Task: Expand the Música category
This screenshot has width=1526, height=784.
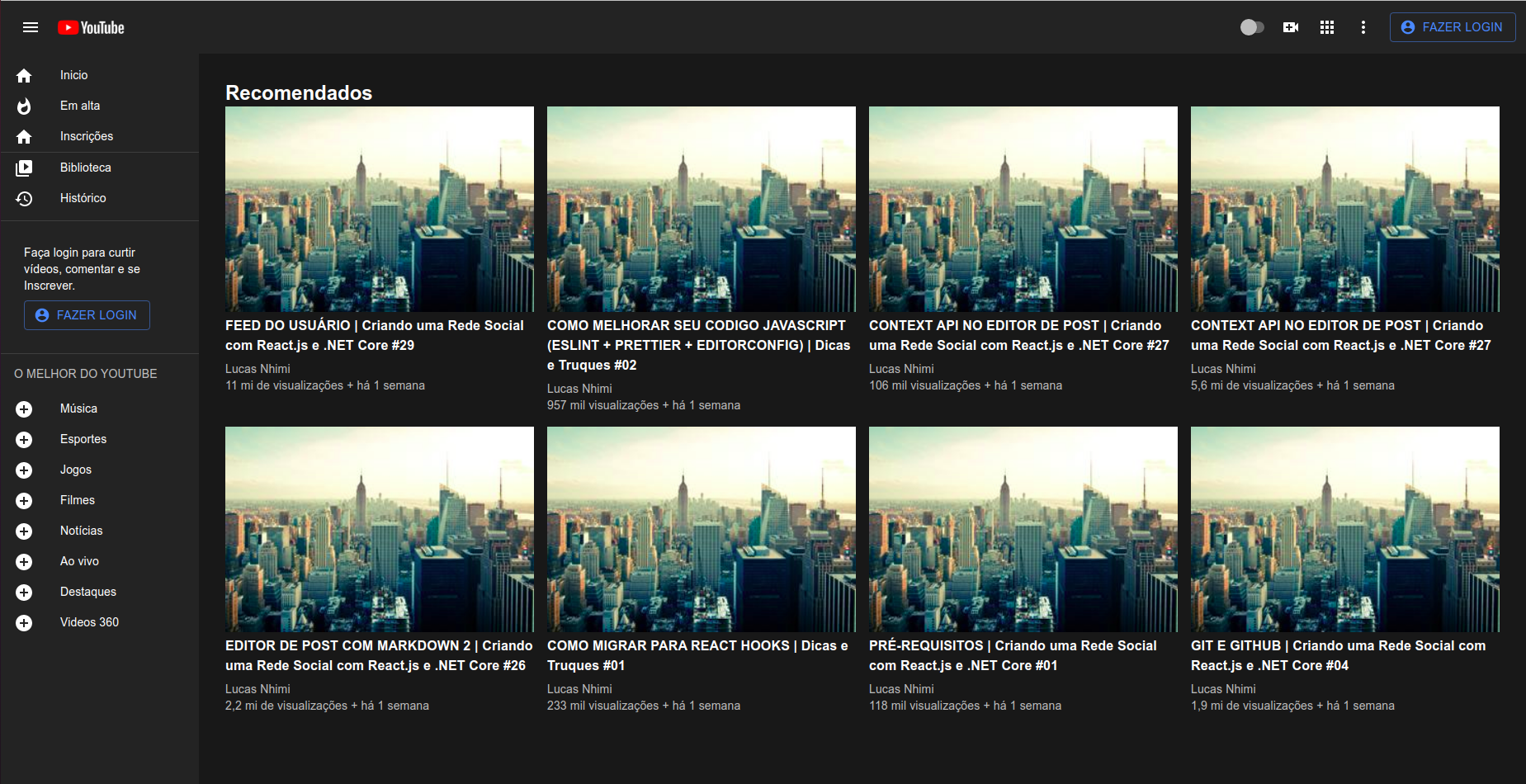Action: [23, 409]
